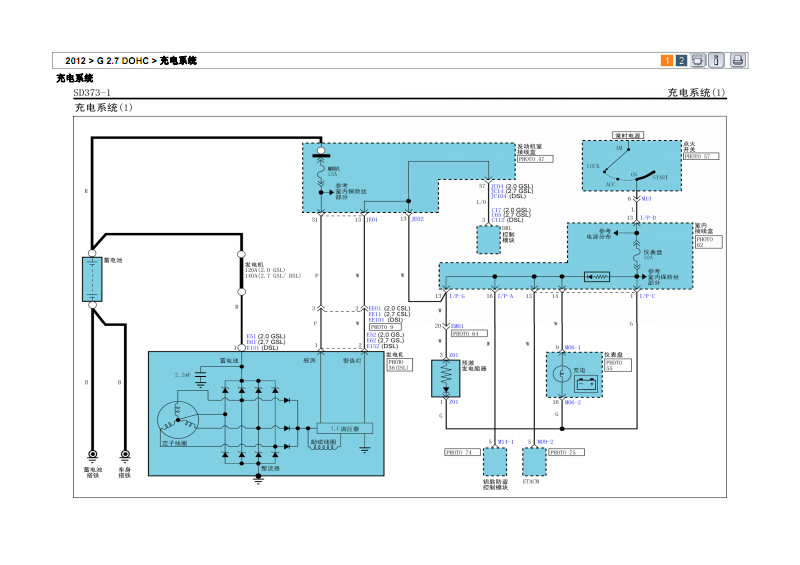The height and width of the screenshot is (565, 800).
Task: Open PHOTO 62 interior junction box link
Action: (x=706, y=241)
